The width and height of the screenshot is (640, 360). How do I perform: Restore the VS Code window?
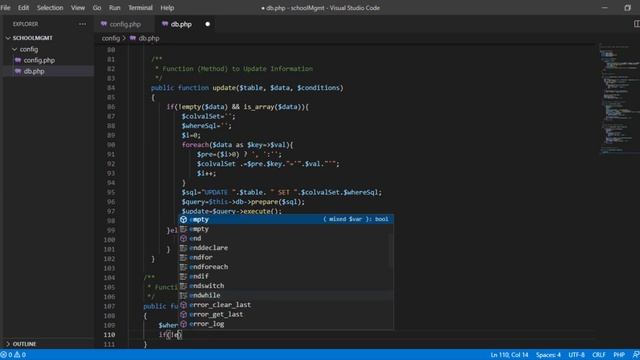coord(627,8)
